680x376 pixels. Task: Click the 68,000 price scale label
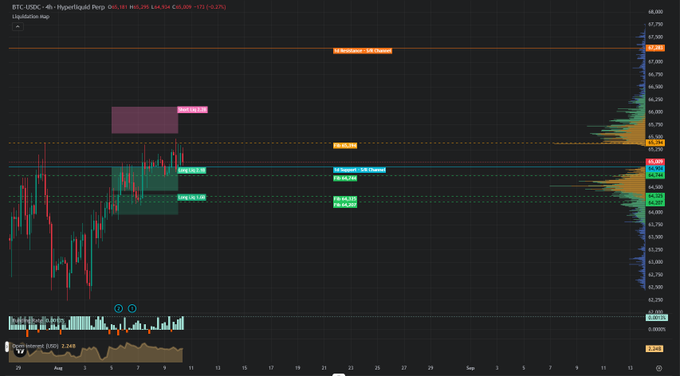click(655, 12)
